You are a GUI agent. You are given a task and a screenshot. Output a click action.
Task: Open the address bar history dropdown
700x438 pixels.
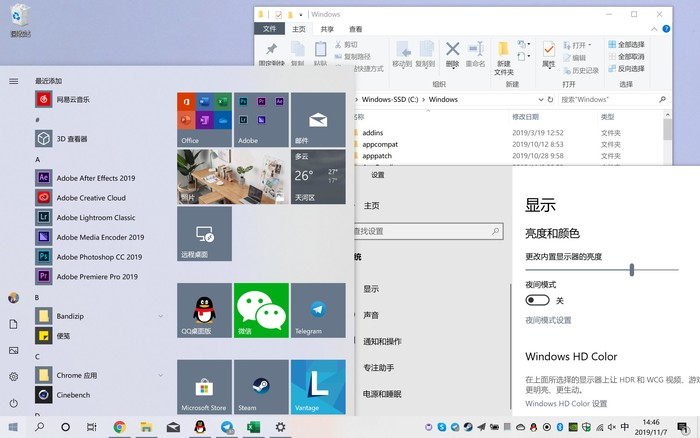point(541,100)
